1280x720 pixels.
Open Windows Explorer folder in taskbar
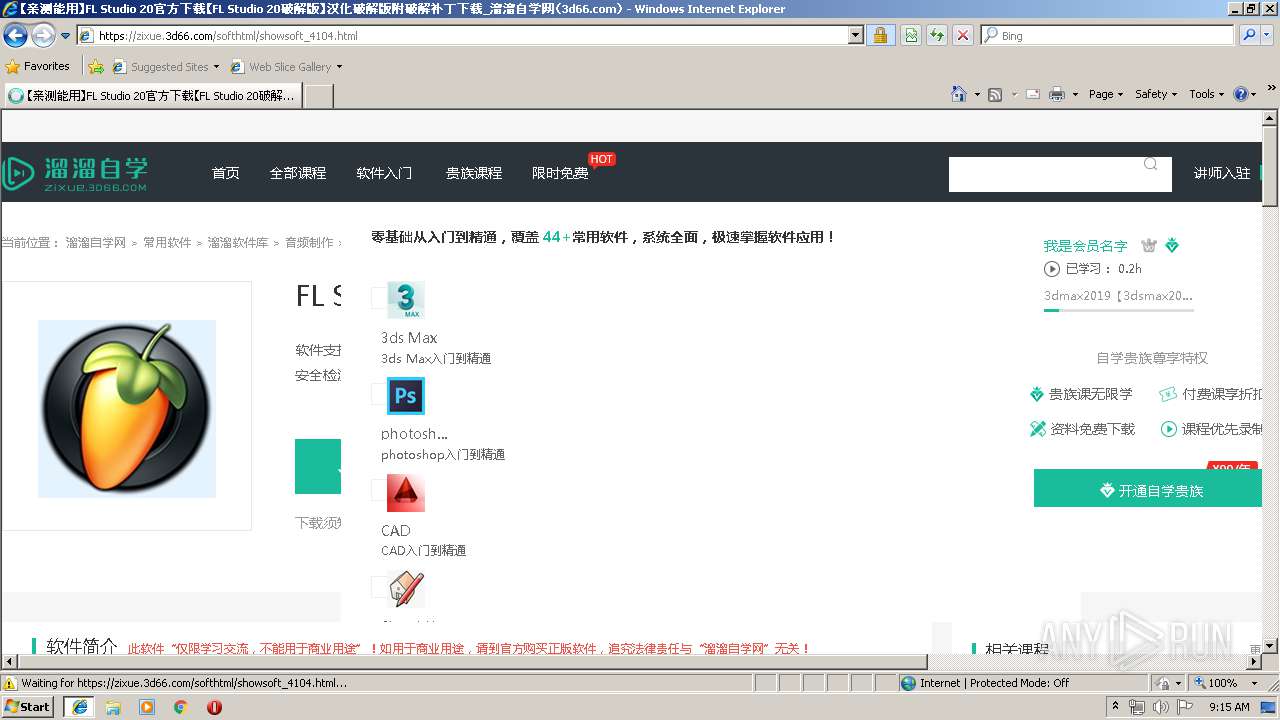point(113,707)
